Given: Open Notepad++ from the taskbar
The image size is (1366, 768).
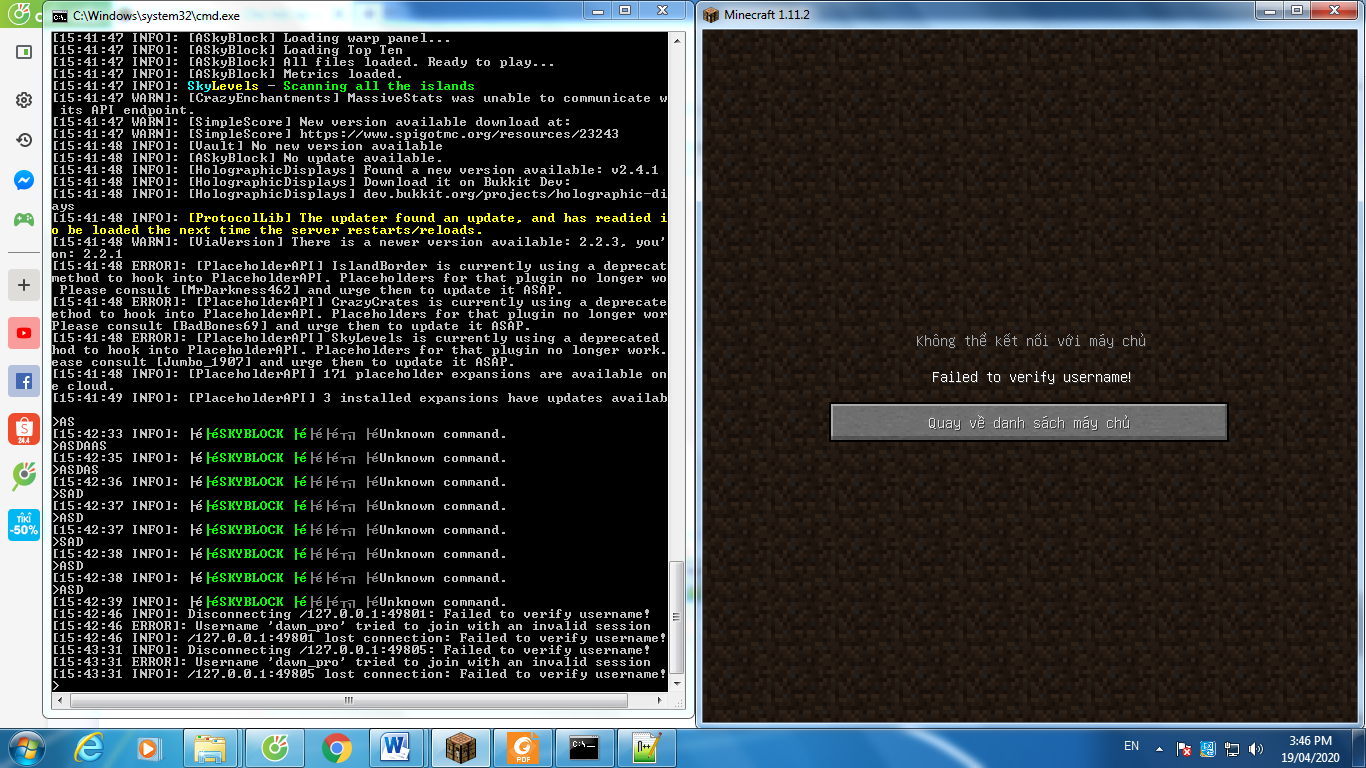Looking at the screenshot, I should click(646, 747).
